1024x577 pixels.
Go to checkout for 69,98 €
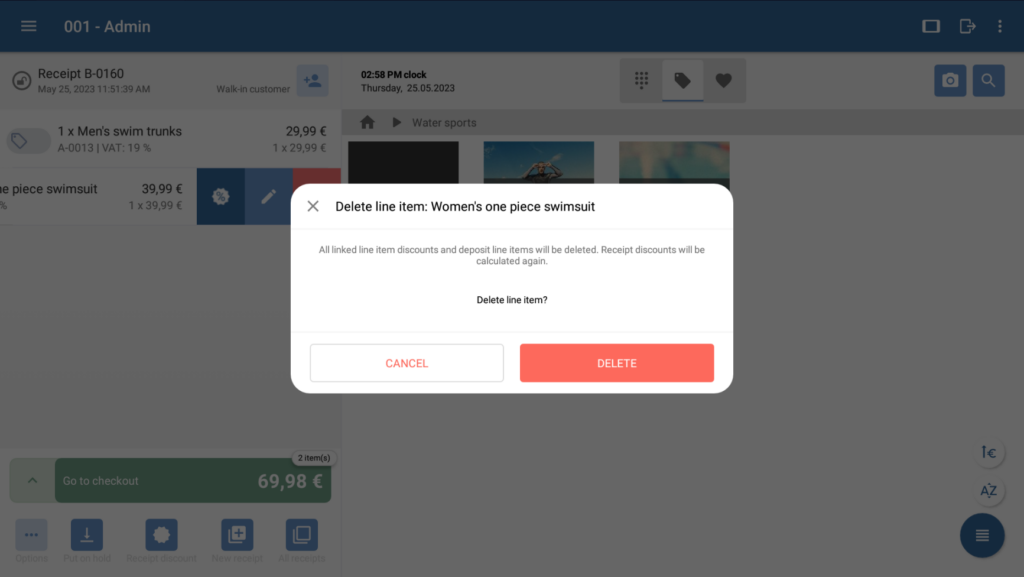[x=193, y=480]
